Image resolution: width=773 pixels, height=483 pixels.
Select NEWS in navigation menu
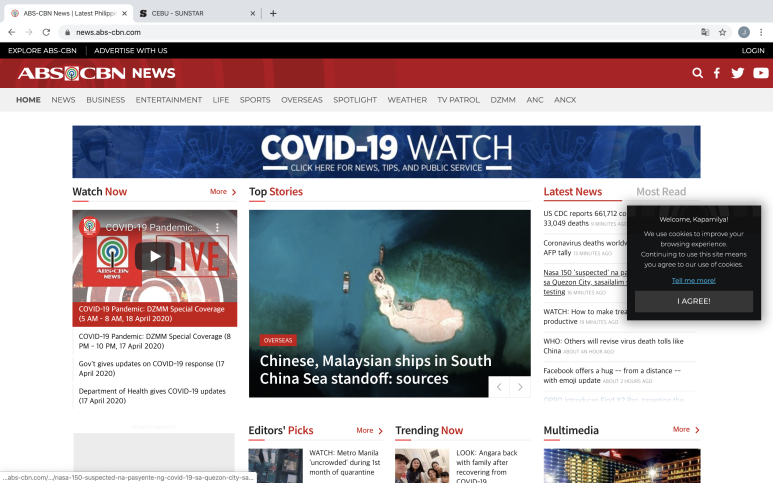pyautogui.click(x=63, y=100)
